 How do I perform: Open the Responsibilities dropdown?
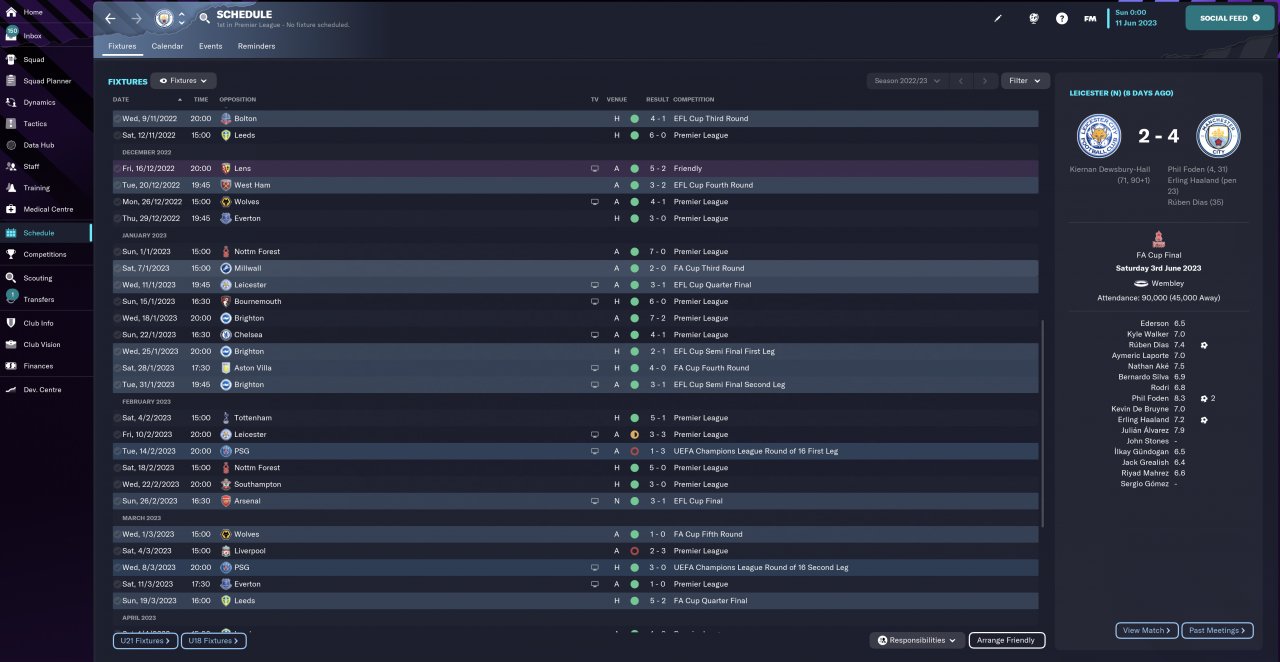[917, 640]
